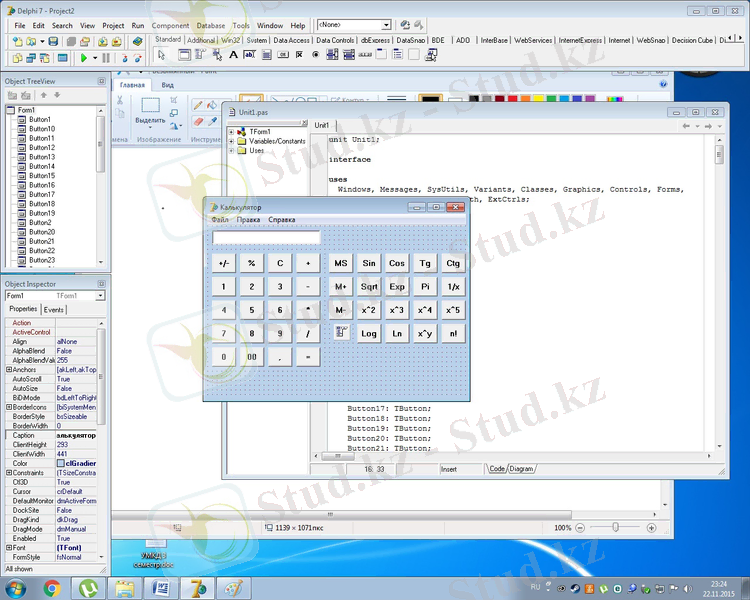Select Form1 node in Object TreeView

click(26, 110)
